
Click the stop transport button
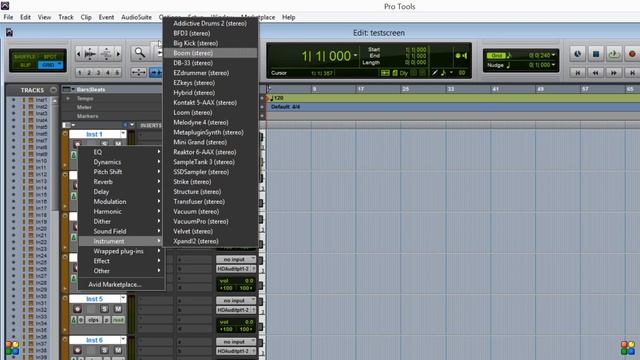pos(596,54)
